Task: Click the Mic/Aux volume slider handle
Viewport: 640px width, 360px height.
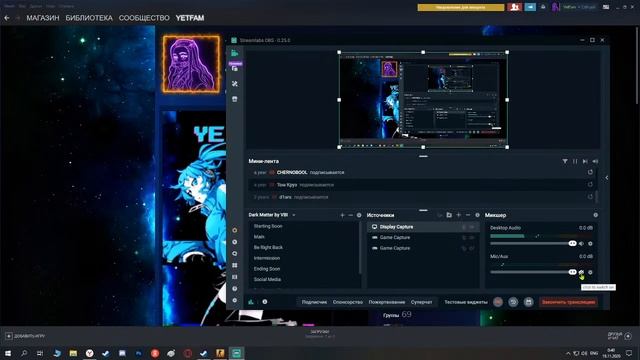Action: (x=572, y=272)
